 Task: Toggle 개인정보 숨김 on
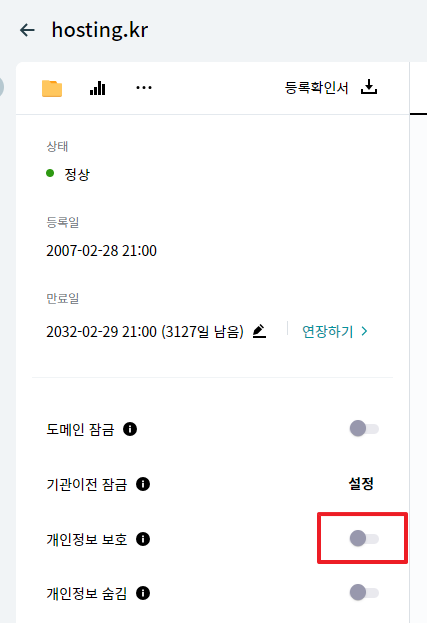(364, 593)
